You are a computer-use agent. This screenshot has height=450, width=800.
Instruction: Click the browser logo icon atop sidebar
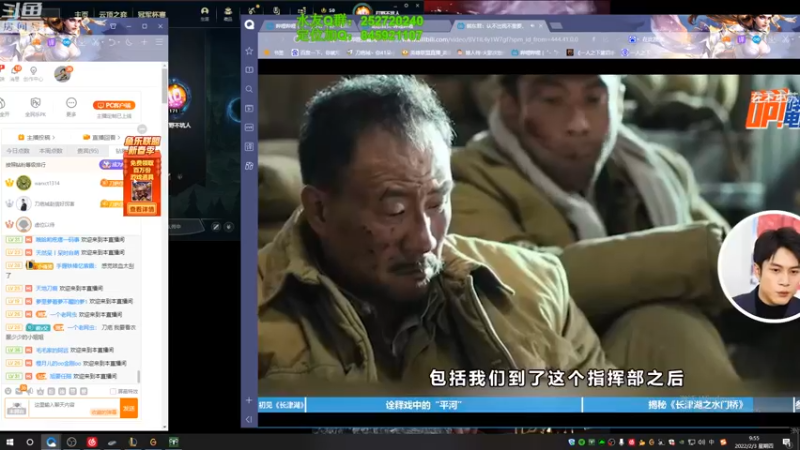pos(249,24)
